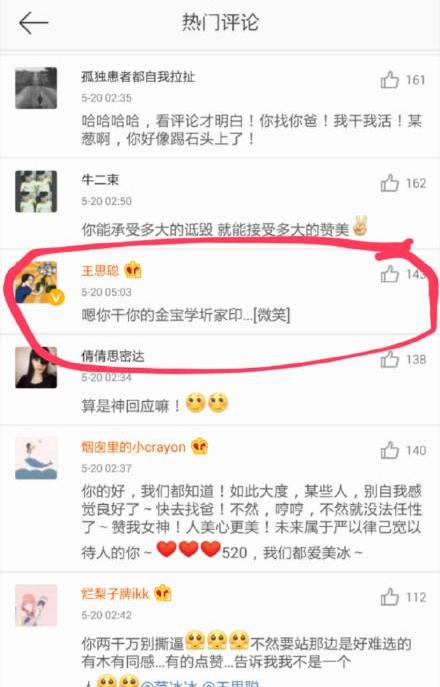Viewport: 440px width, 687px height.
Task: Open the member badge beside 烟囱里的小crayon
Action: 199,446
